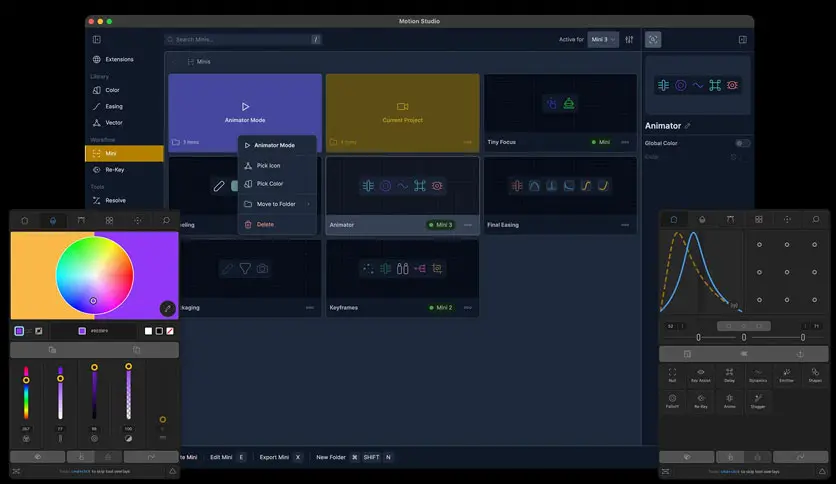836x484 pixels.
Task: Rename Animator using the pencil icon
Action: click(688, 126)
